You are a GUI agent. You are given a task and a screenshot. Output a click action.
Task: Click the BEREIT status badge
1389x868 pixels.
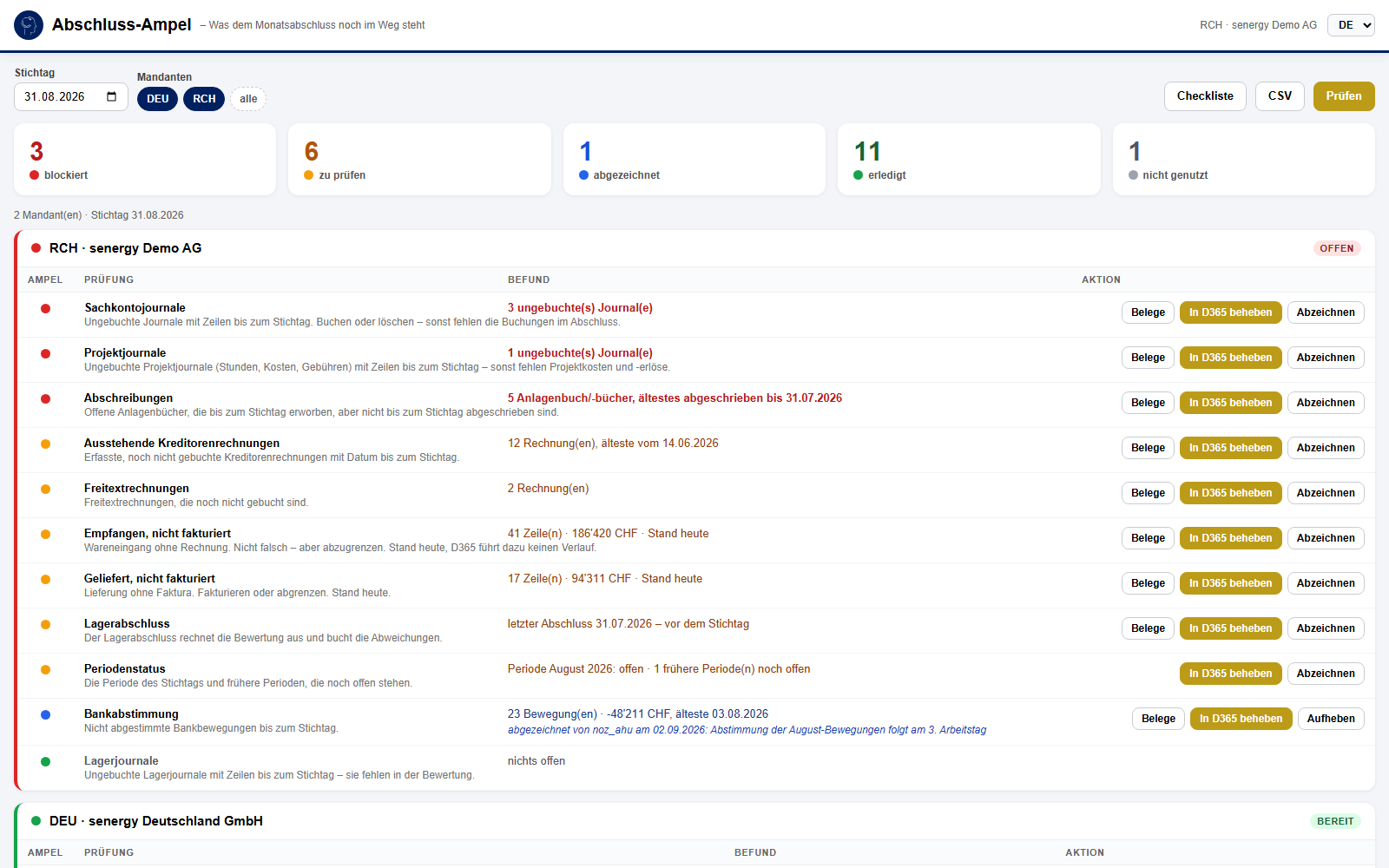(1335, 821)
